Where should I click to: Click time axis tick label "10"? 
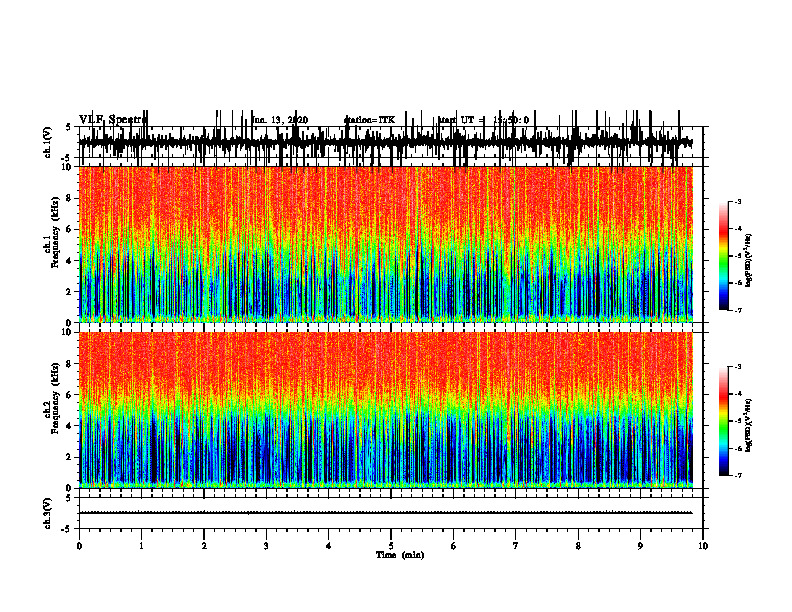point(703,546)
